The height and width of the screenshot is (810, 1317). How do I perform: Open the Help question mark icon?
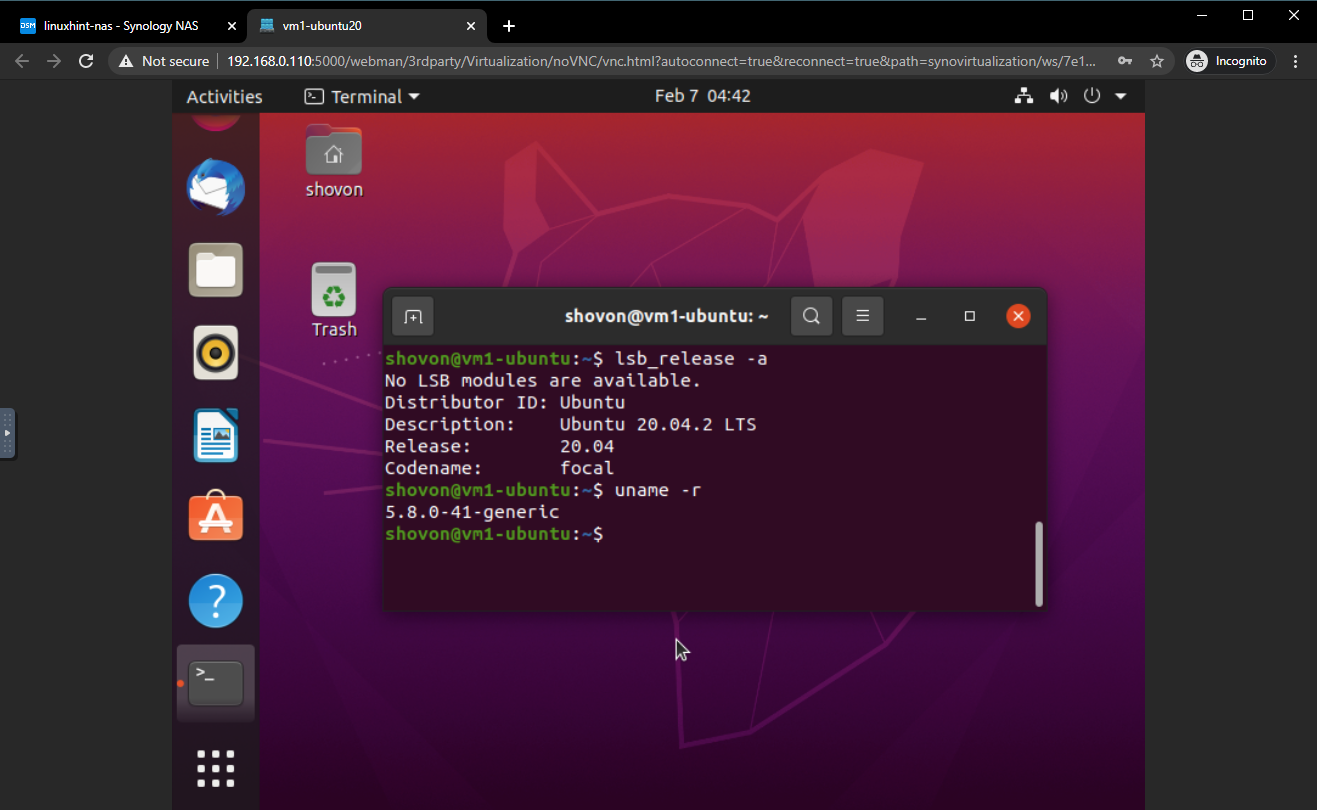pos(215,600)
